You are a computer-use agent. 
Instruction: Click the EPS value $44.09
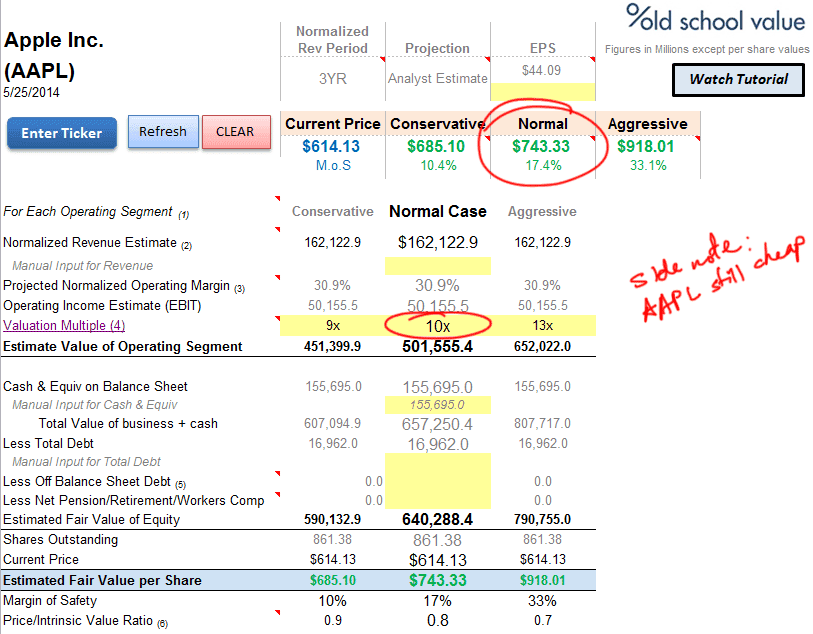point(541,71)
